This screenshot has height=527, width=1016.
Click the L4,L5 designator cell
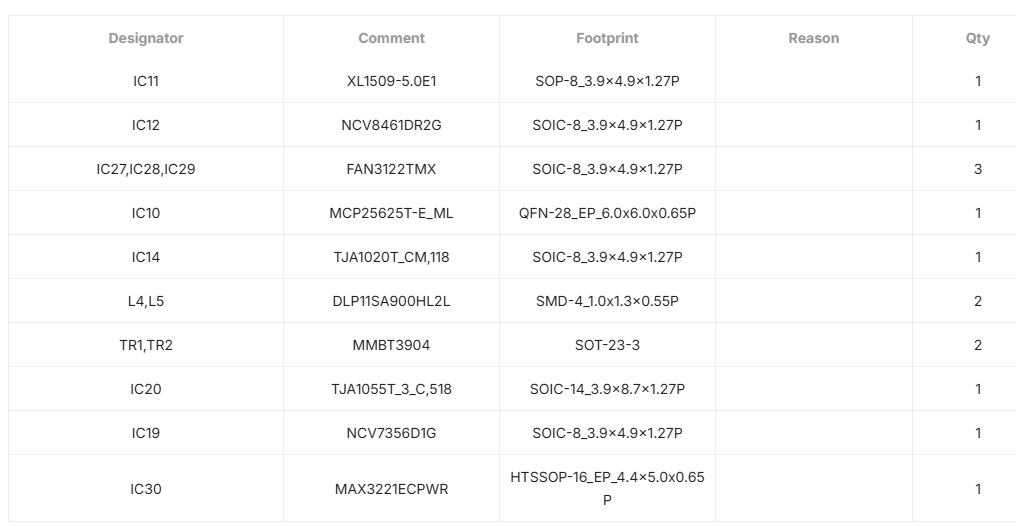point(146,301)
